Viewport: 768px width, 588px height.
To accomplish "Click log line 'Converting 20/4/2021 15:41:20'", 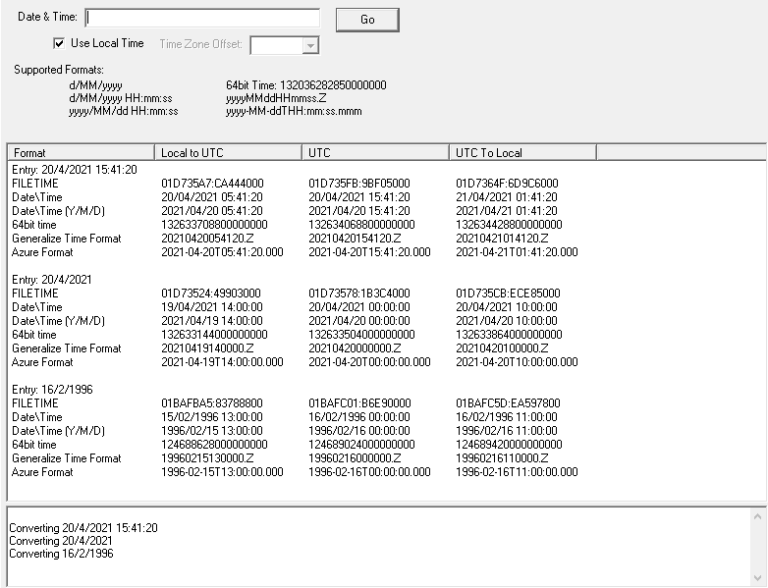I will pyautogui.click(x=83, y=528).
